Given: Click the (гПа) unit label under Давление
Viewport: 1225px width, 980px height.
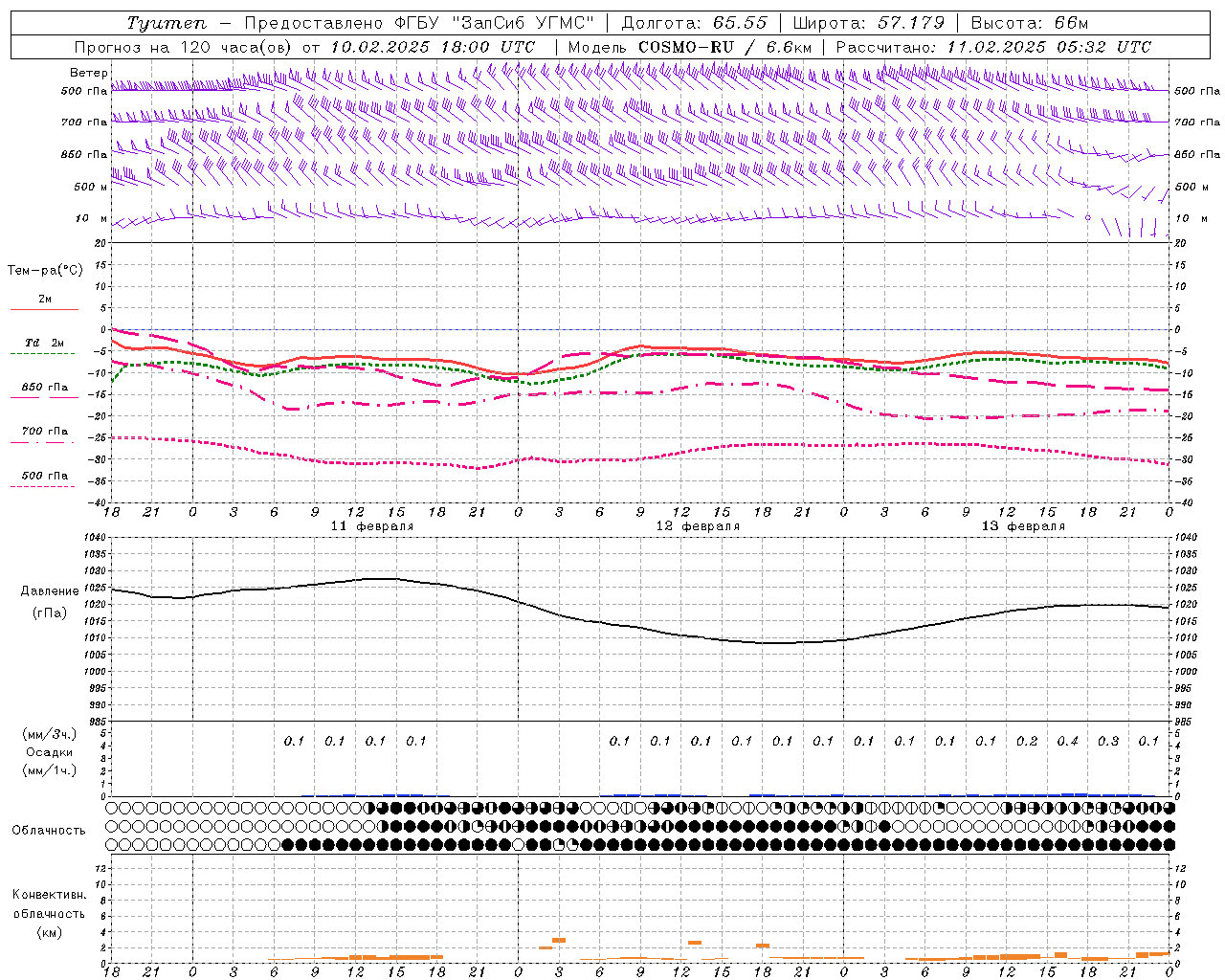Looking at the screenshot, I should 50,612.
